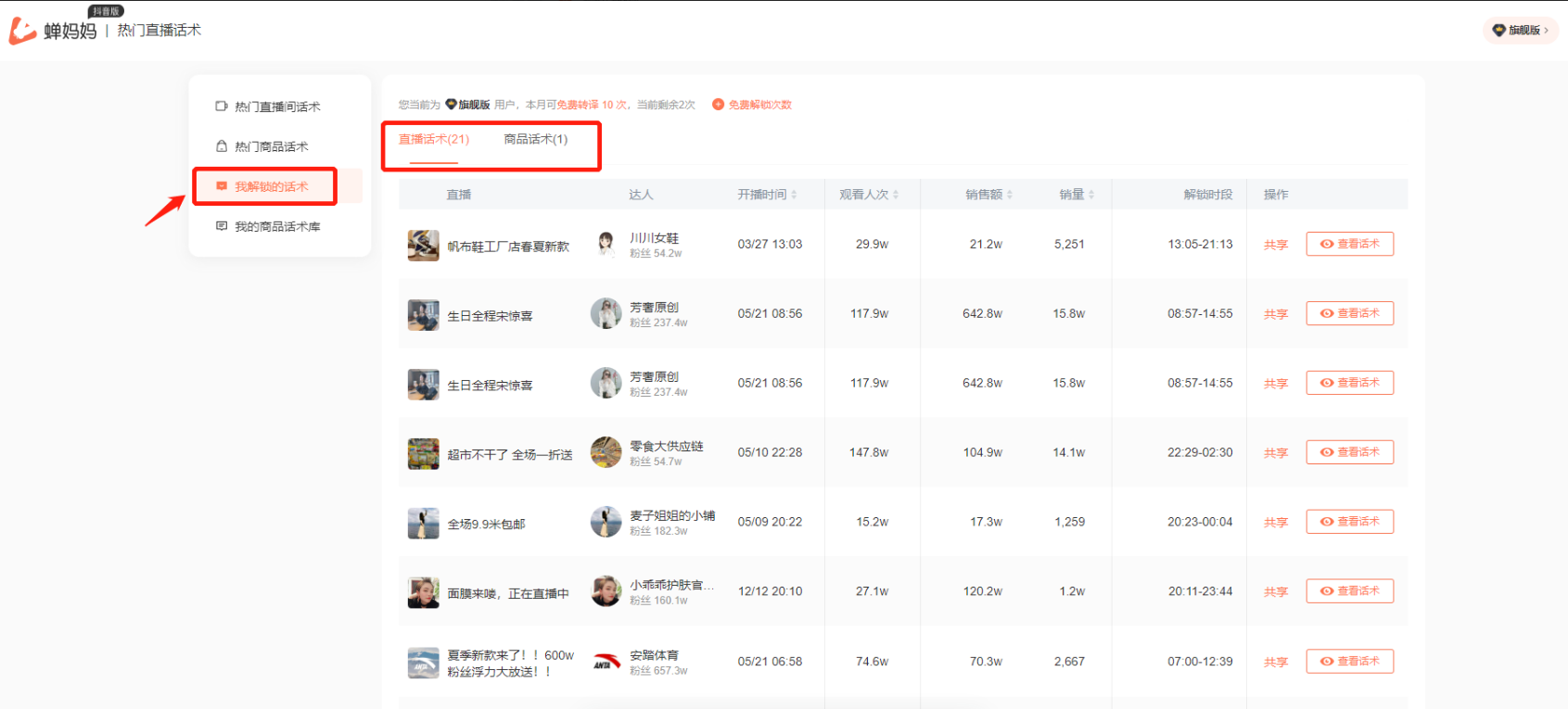Open the 面膜来喽 live thumbnail
1568x709 pixels.
point(424,593)
